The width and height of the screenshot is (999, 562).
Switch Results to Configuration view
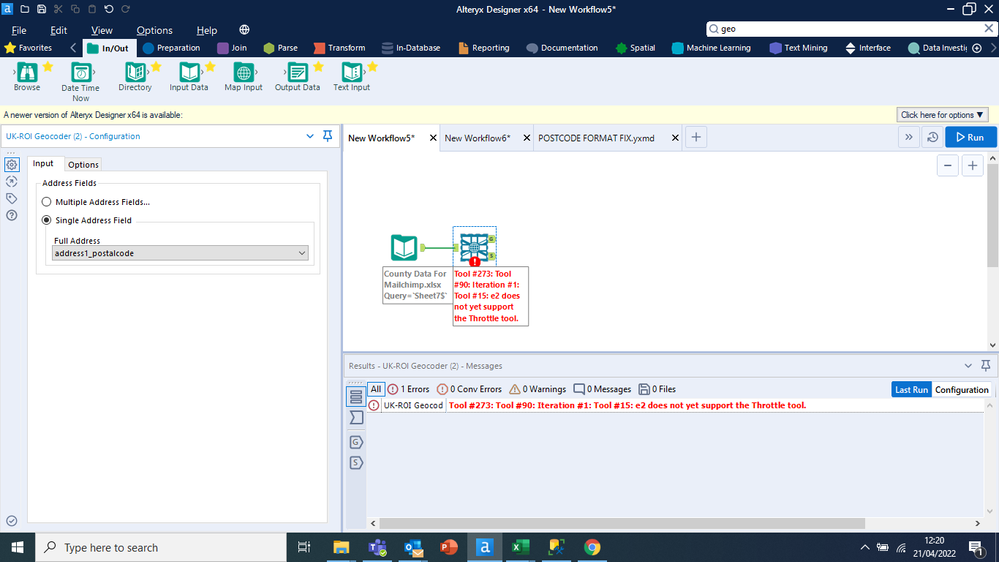(961, 389)
